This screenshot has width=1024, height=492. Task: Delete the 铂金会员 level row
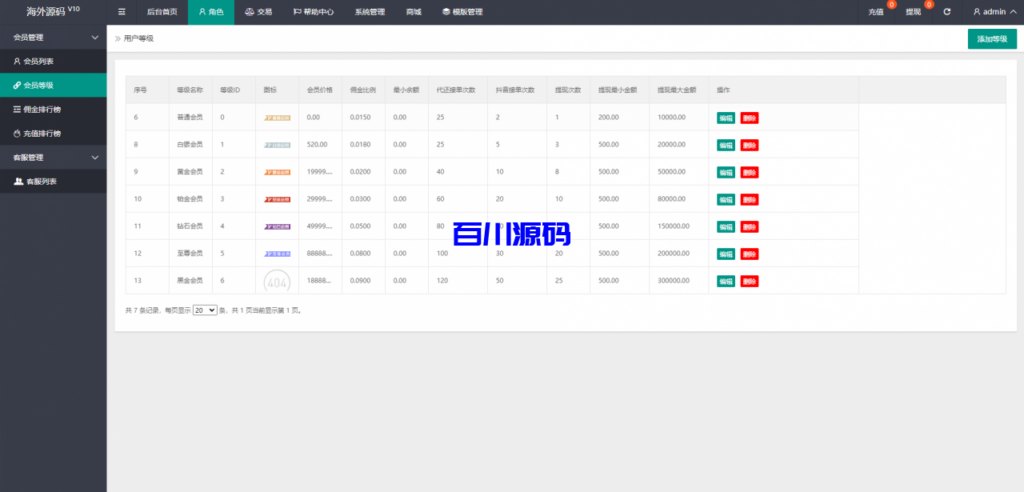coord(750,199)
